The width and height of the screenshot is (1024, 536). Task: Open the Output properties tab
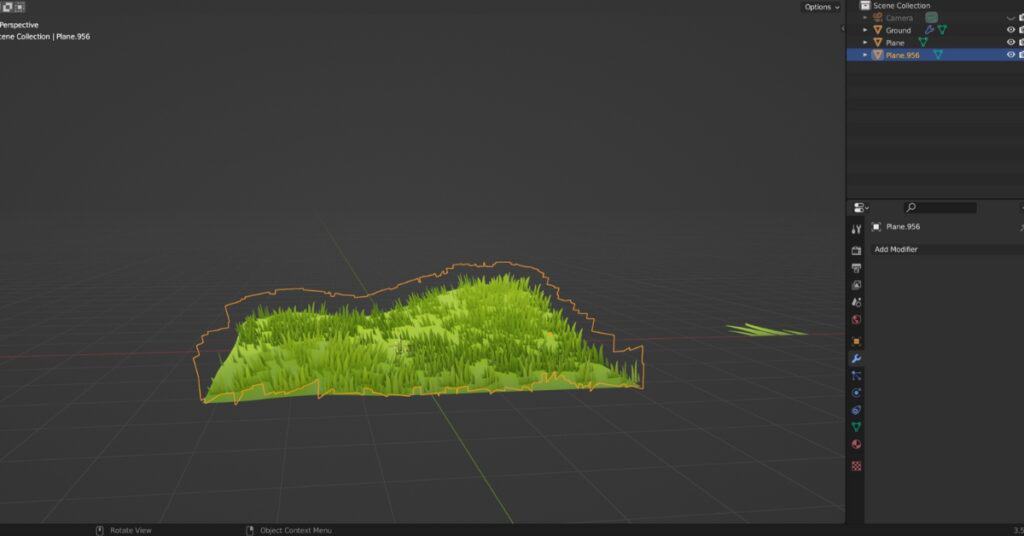856,268
